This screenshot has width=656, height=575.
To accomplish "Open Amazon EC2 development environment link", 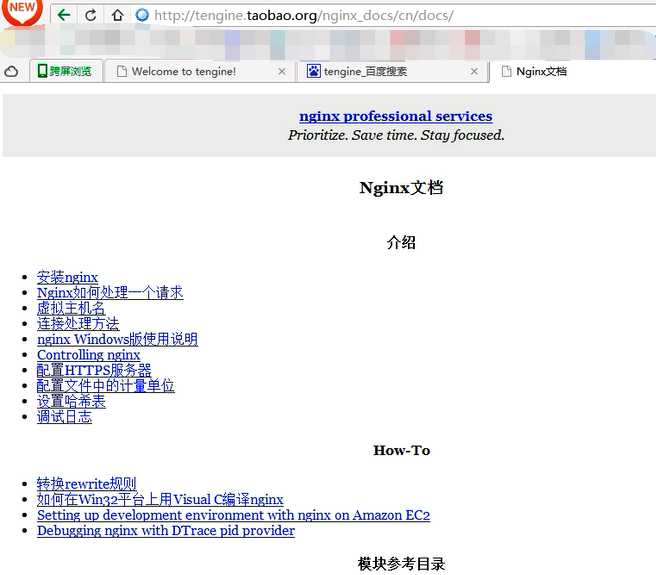I will pyautogui.click(x=233, y=515).
